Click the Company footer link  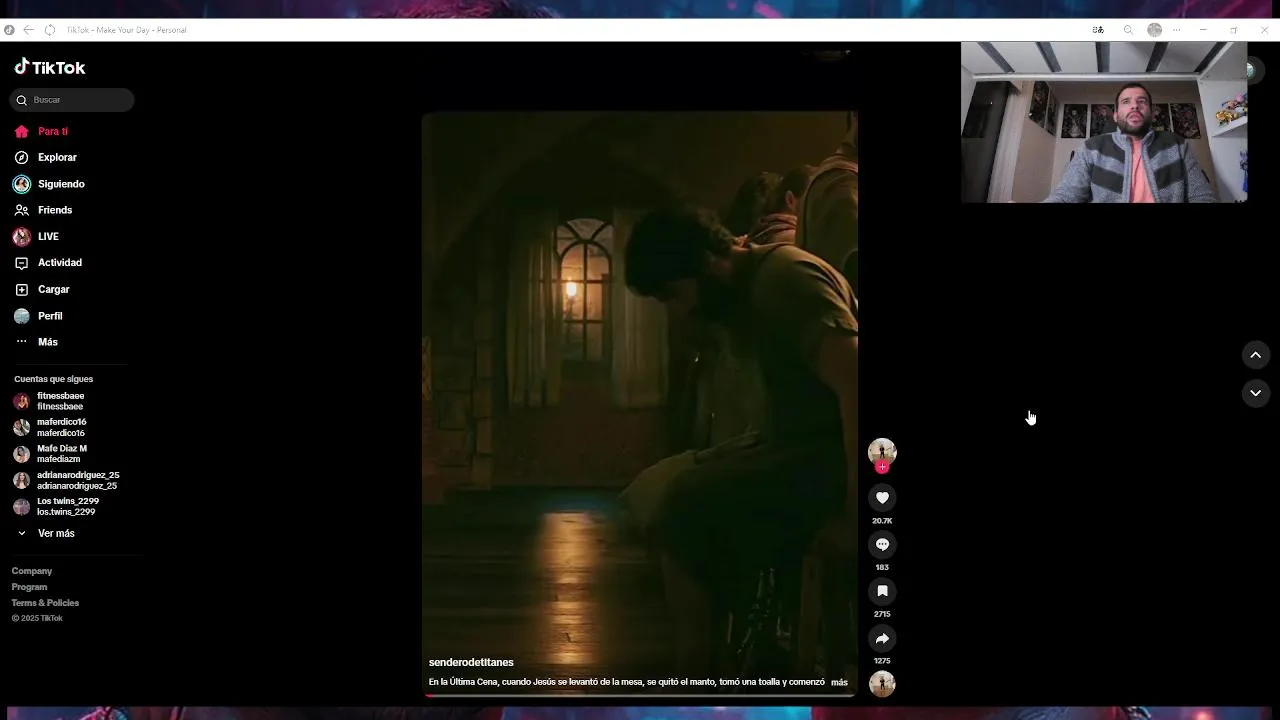coord(32,571)
